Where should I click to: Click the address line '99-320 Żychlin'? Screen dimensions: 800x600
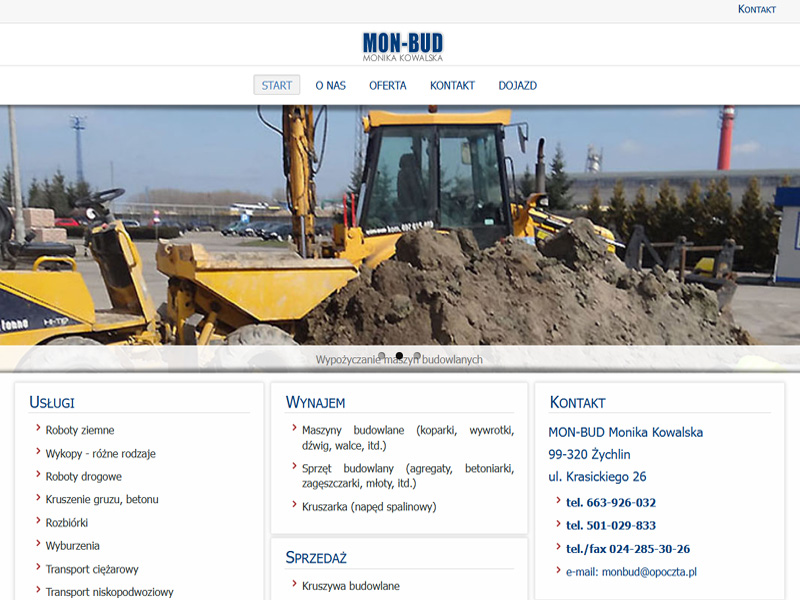[589, 454]
